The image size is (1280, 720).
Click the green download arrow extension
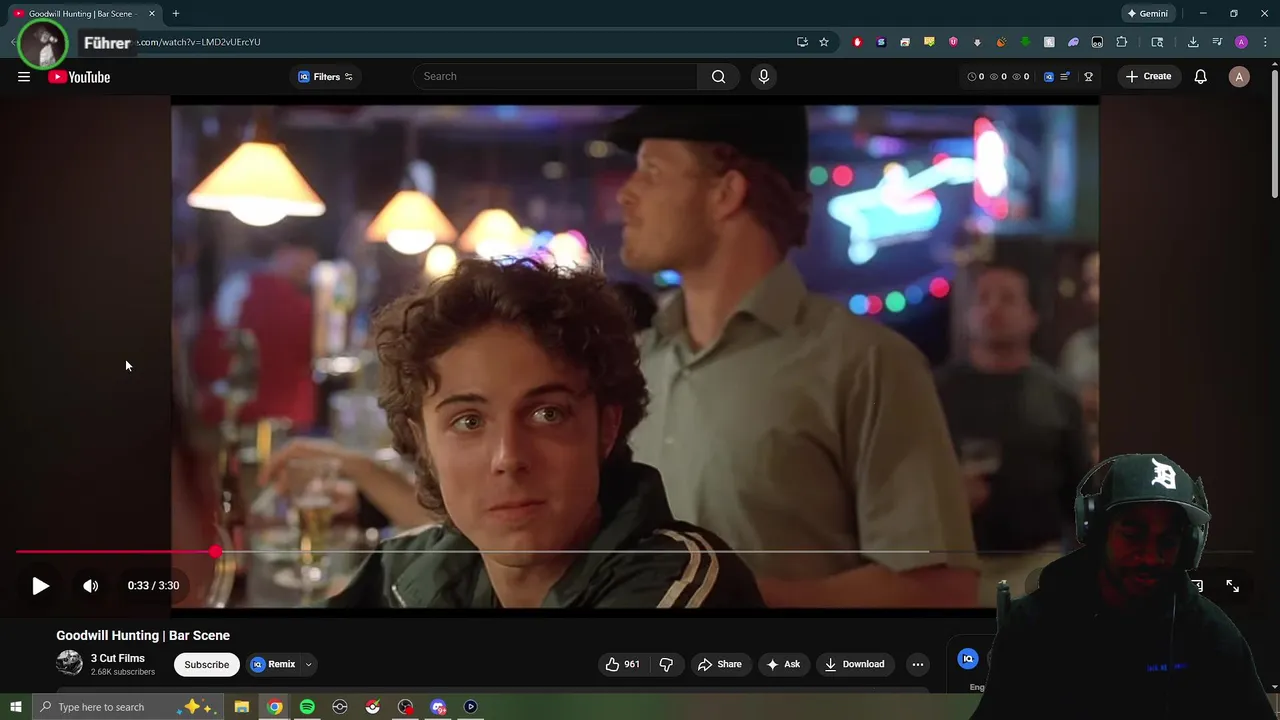[x=1025, y=42]
